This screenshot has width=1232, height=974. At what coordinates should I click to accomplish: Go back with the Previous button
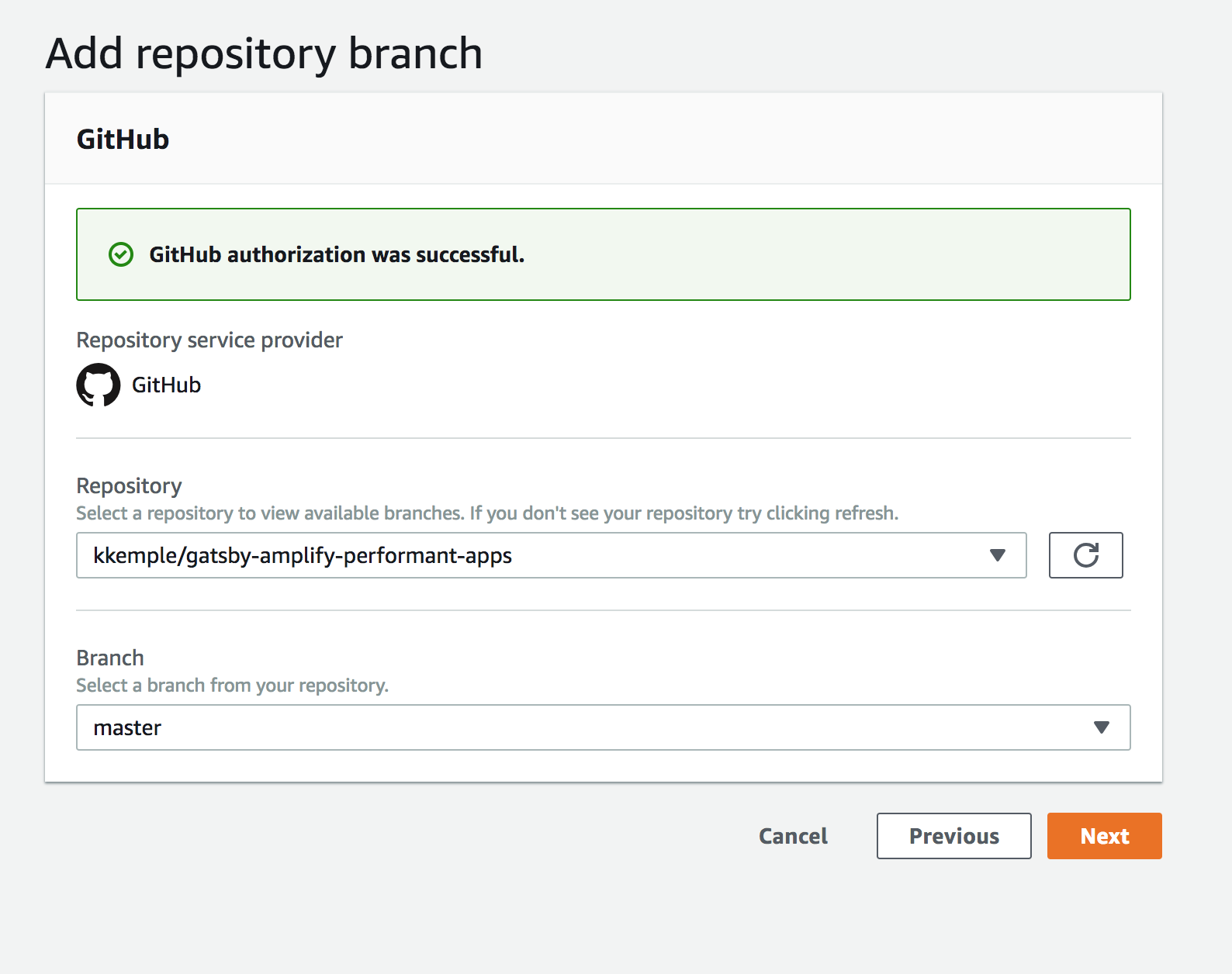click(953, 836)
